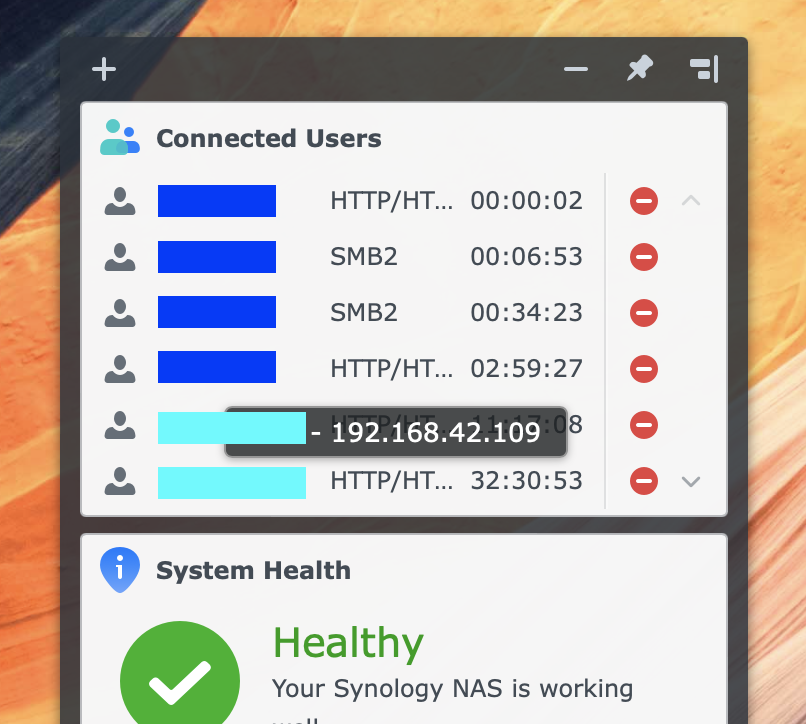
Task: Pin the widget panel
Action: (x=639, y=69)
